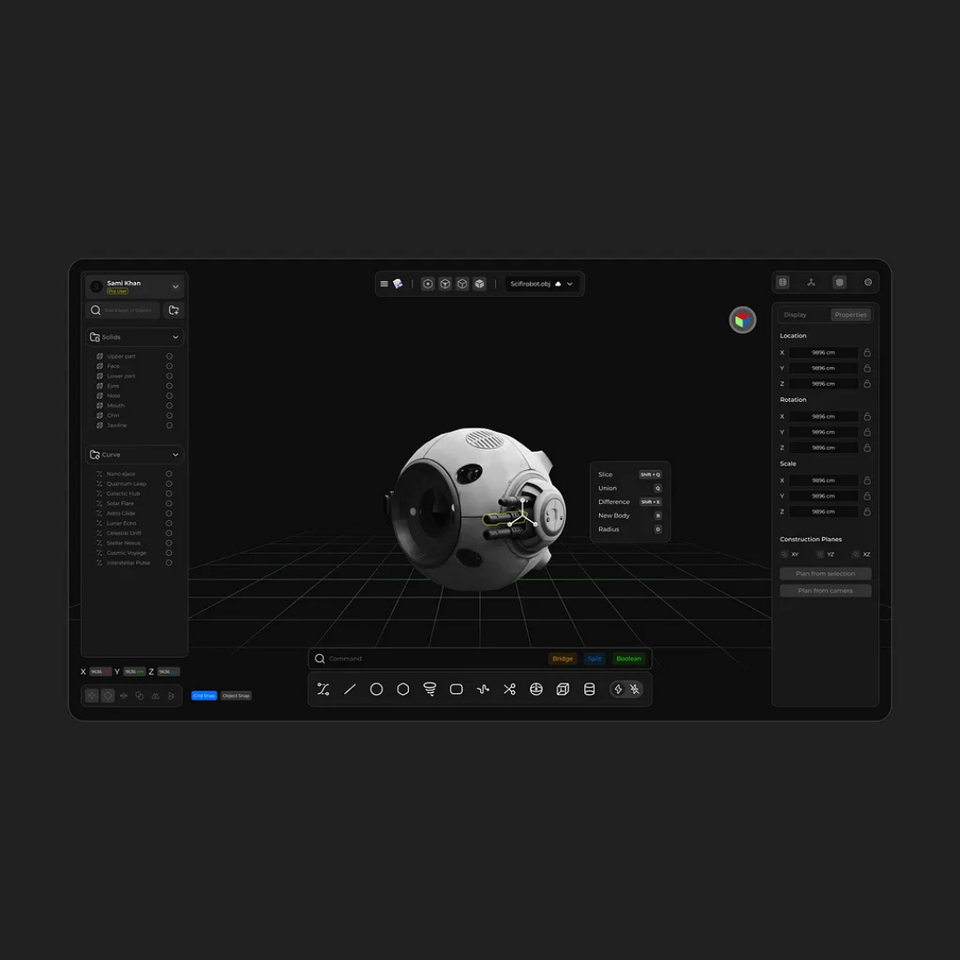Click the paint tag icon beside the hamburger menu
Viewport: 960px width, 960px height.
[398, 283]
